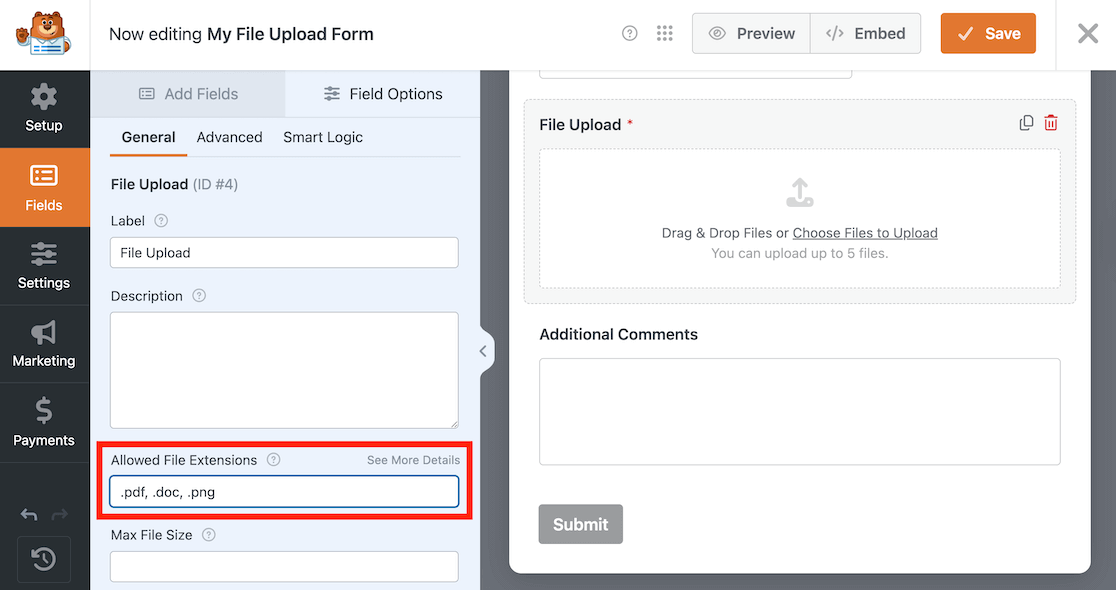Viewport: 1116px width, 590px height.
Task: Save the form
Action: pyautogui.click(x=988, y=33)
